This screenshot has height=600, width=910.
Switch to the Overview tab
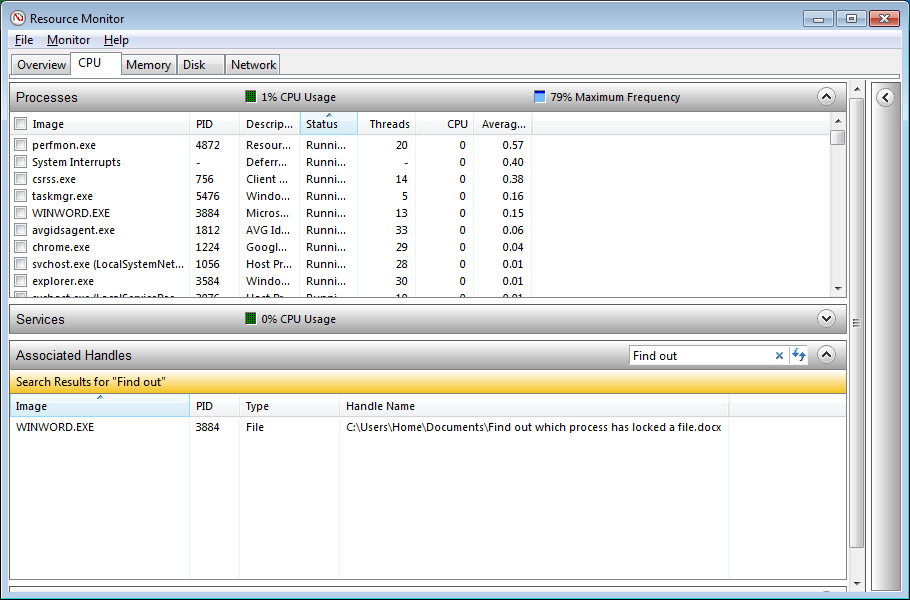41,64
